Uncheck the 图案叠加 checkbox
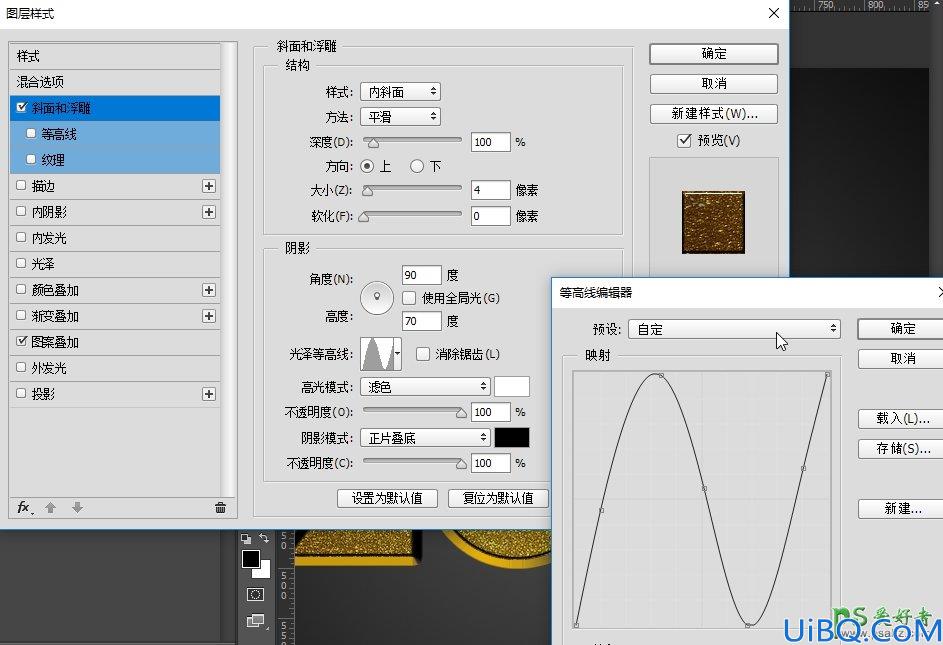This screenshot has width=943, height=645. tap(21, 341)
